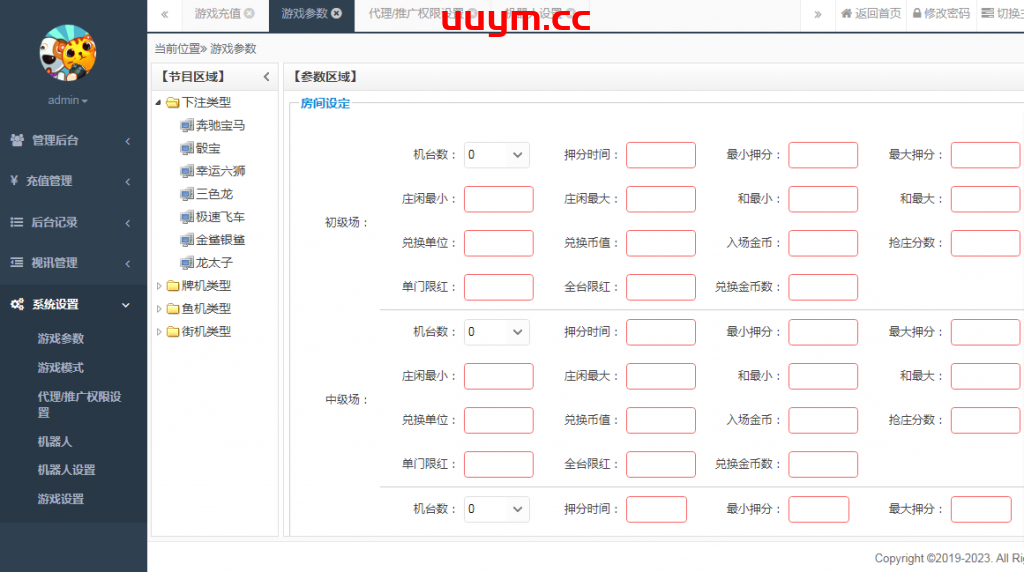Expand the 牌机类型 tree folder
Screen dimensions: 1024x572
point(159,286)
